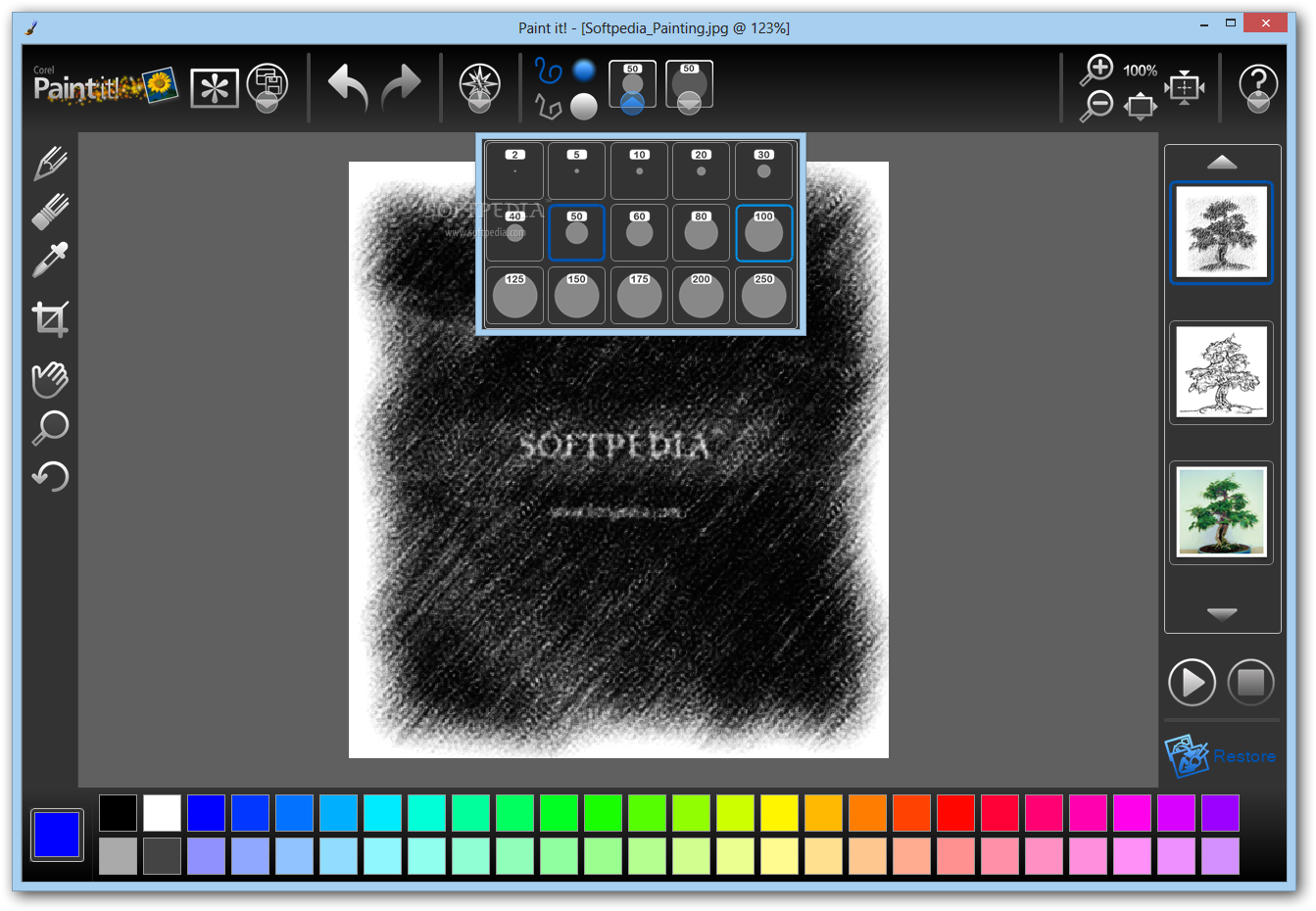Stop auto-painting with stop button
The width and height of the screenshot is (1316, 911).
[1250, 682]
